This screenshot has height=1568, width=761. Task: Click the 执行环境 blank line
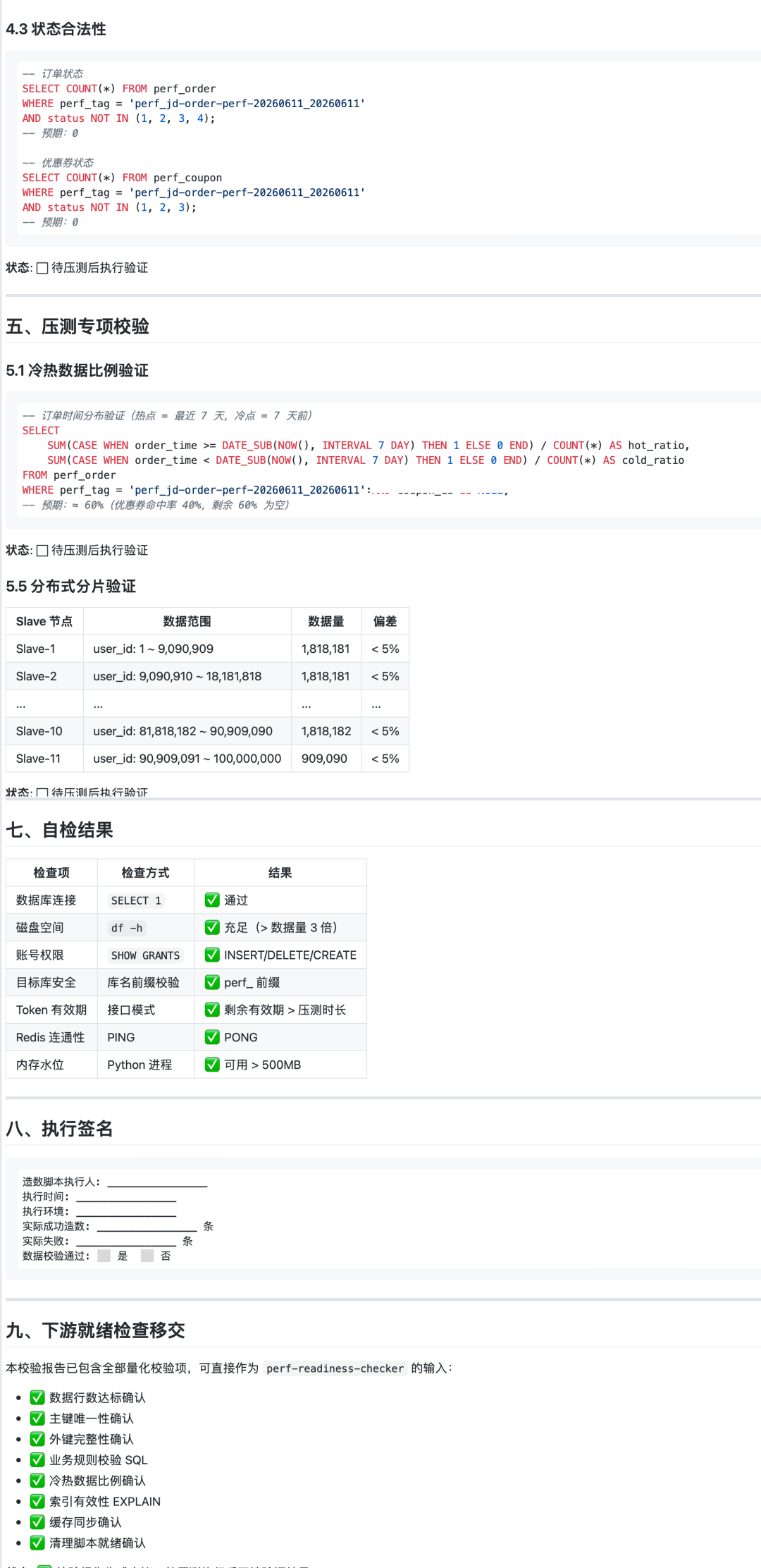[126, 1211]
